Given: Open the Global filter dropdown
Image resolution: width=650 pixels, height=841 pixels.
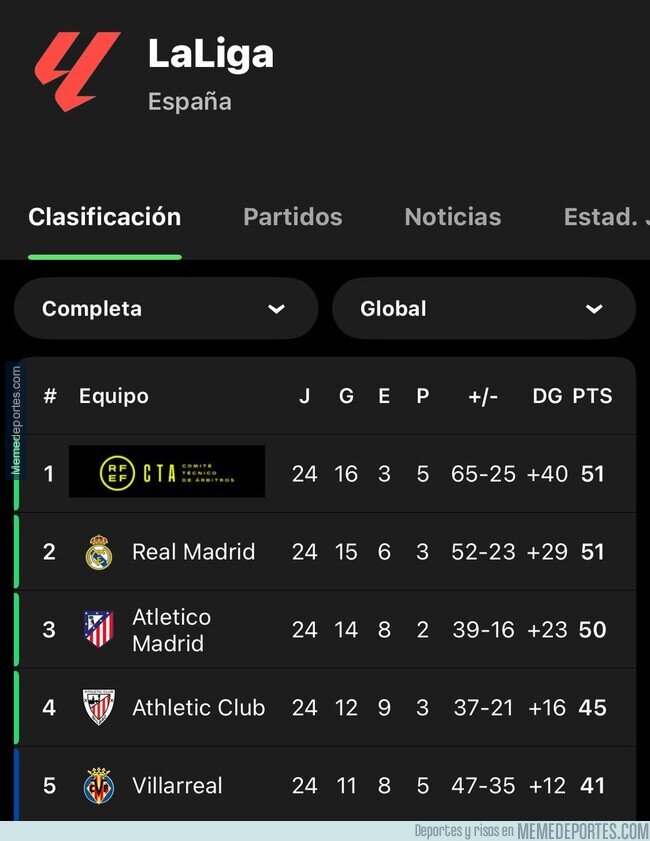Looking at the screenshot, I should click(x=483, y=309).
